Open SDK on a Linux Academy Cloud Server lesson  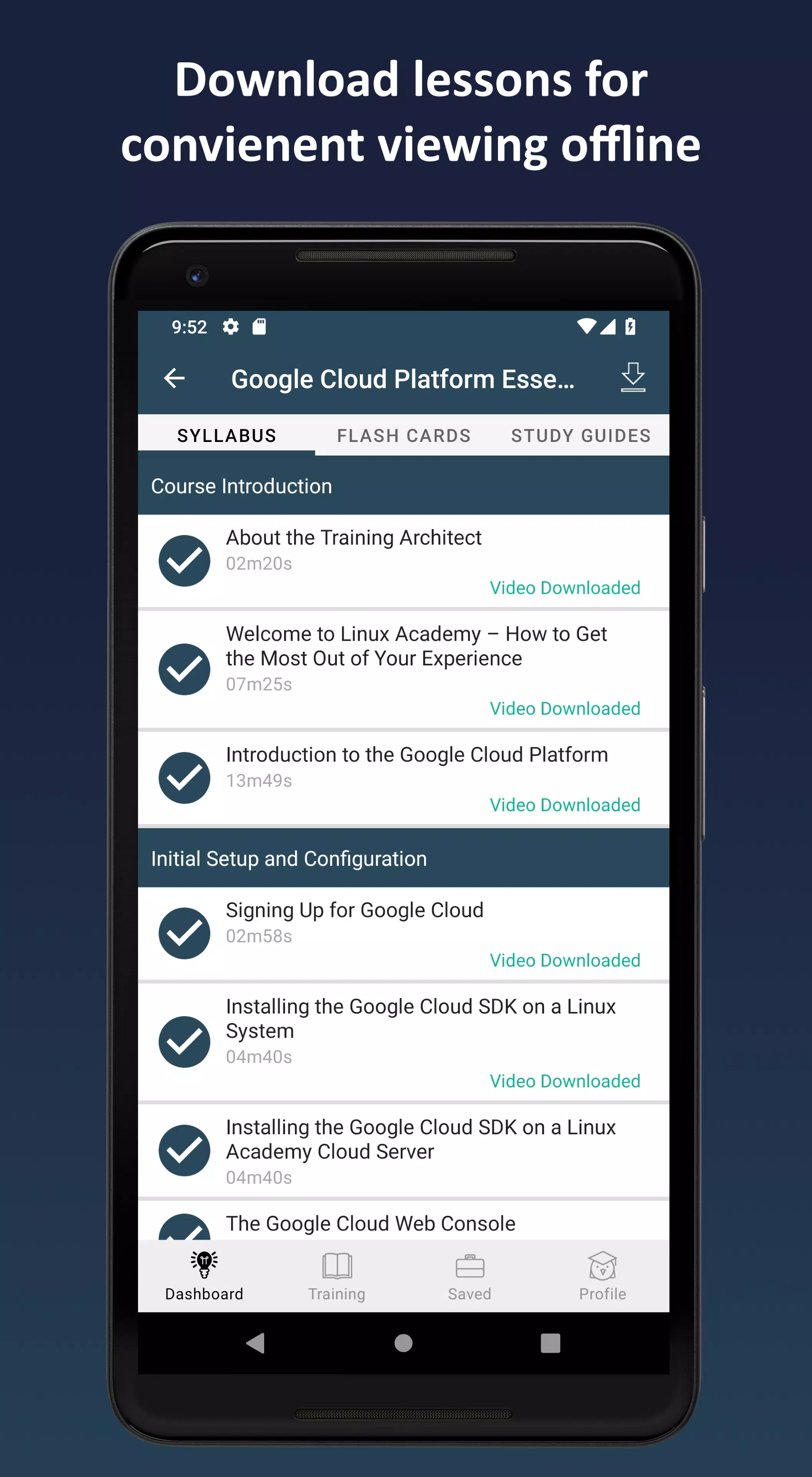pos(403,1151)
